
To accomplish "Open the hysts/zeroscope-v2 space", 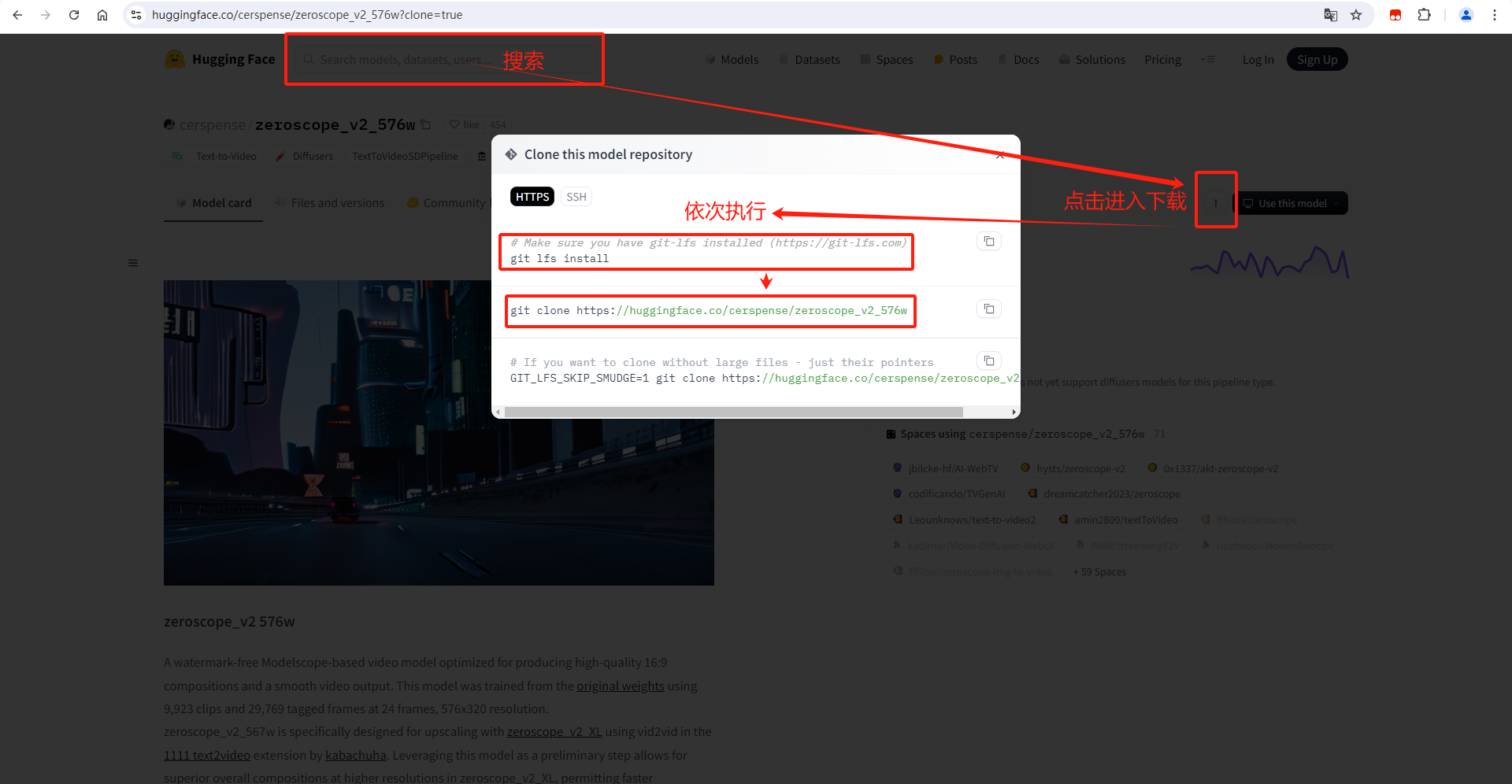I will tap(1073, 468).
